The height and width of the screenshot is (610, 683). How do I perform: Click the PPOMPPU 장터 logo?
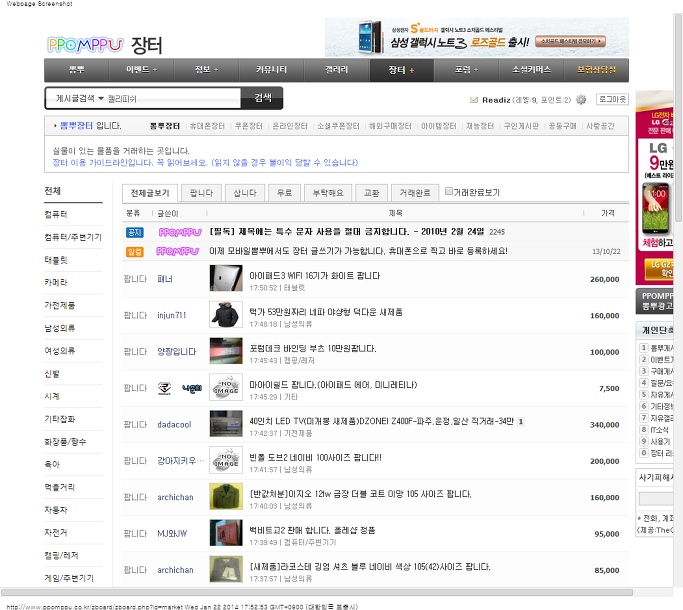point(105,45)
